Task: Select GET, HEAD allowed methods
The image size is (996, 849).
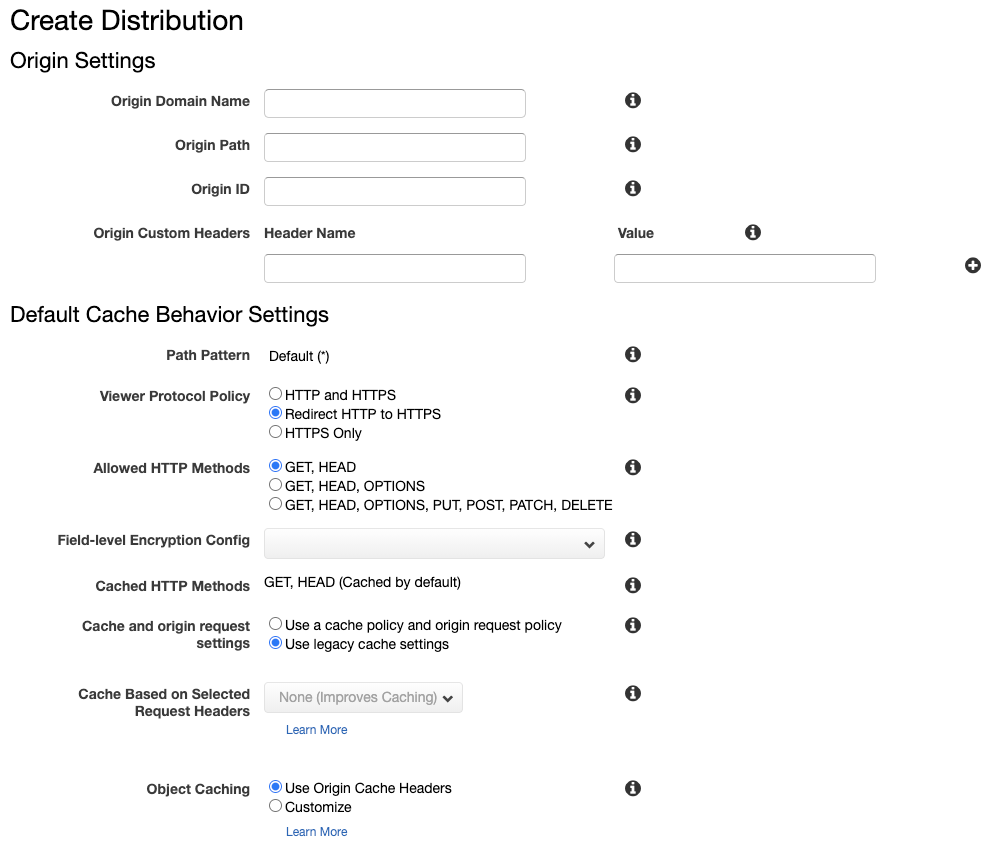Action: tap(275, 465)
